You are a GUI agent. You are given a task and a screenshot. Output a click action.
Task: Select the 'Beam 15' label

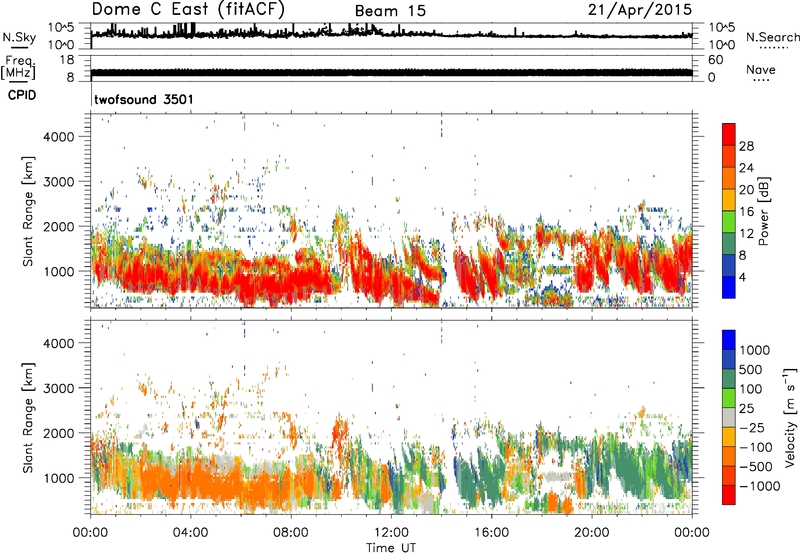pyautogui.click(x=390, y=11)
